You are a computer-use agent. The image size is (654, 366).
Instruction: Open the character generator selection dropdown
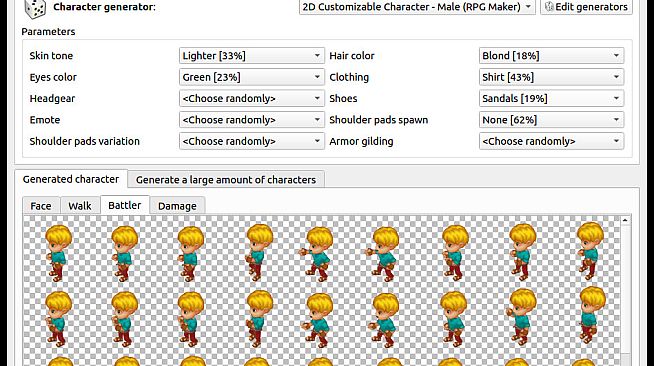coord(417,7)
